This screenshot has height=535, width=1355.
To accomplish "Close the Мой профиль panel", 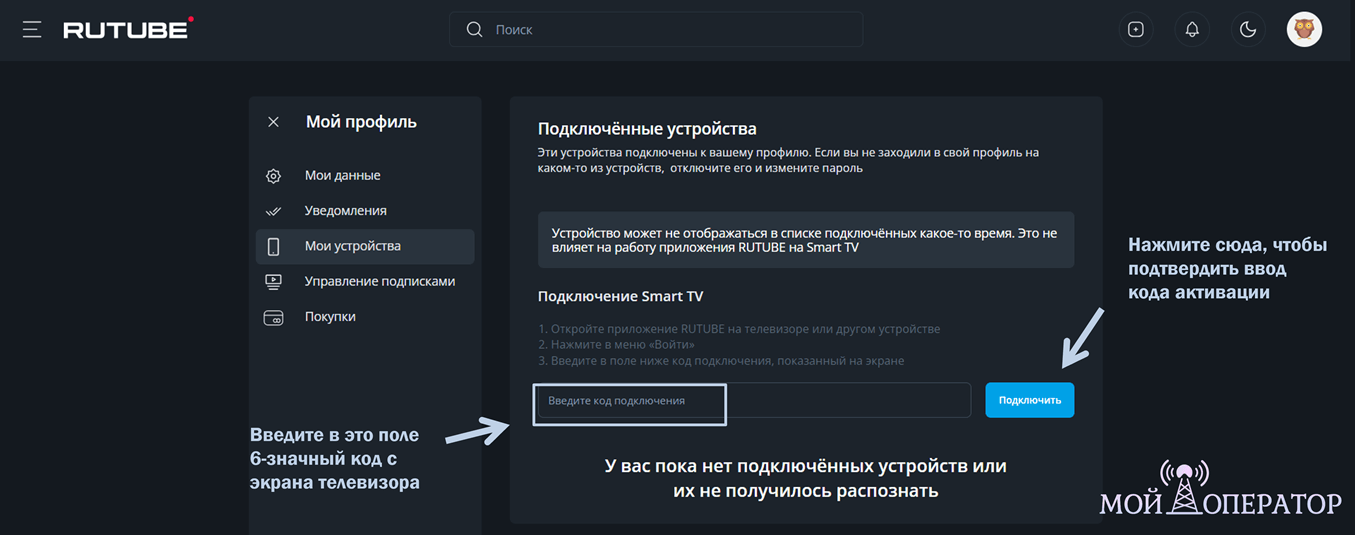I will click(x=273, y=122).
